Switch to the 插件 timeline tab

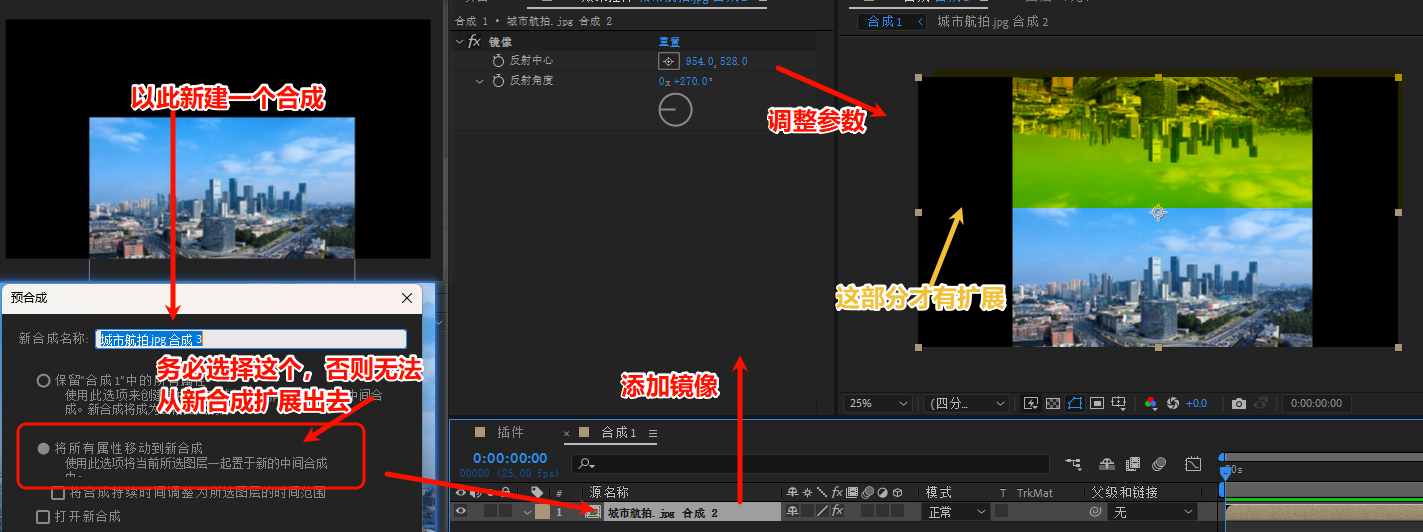tap(510, 432)
